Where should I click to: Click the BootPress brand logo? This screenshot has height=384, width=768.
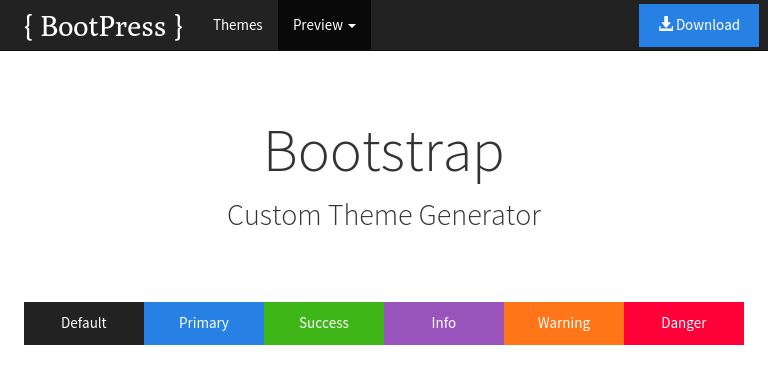(103, 25)
